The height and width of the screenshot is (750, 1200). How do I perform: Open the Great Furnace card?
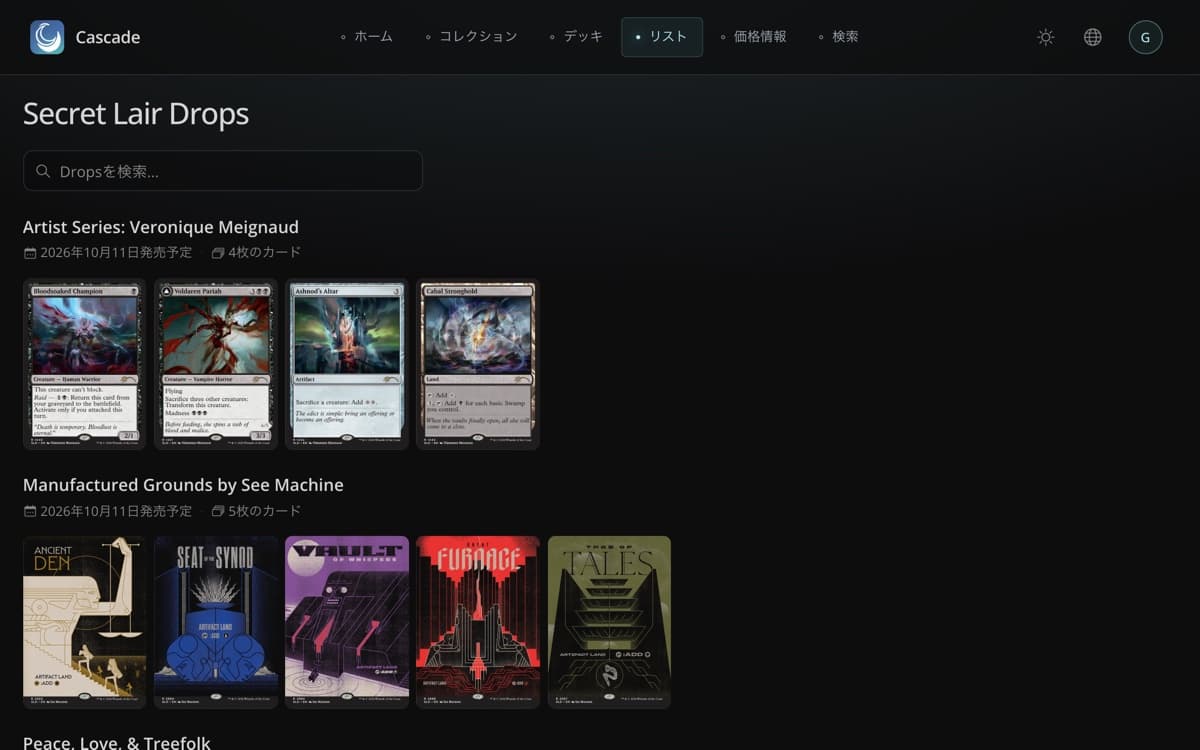tap(478, 622)
